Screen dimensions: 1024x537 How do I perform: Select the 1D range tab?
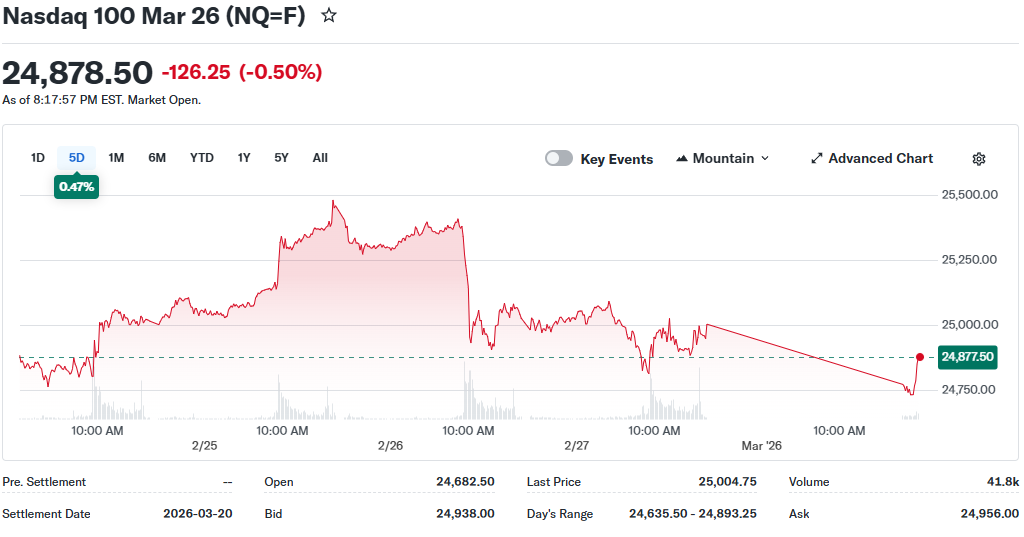[38, 158]
